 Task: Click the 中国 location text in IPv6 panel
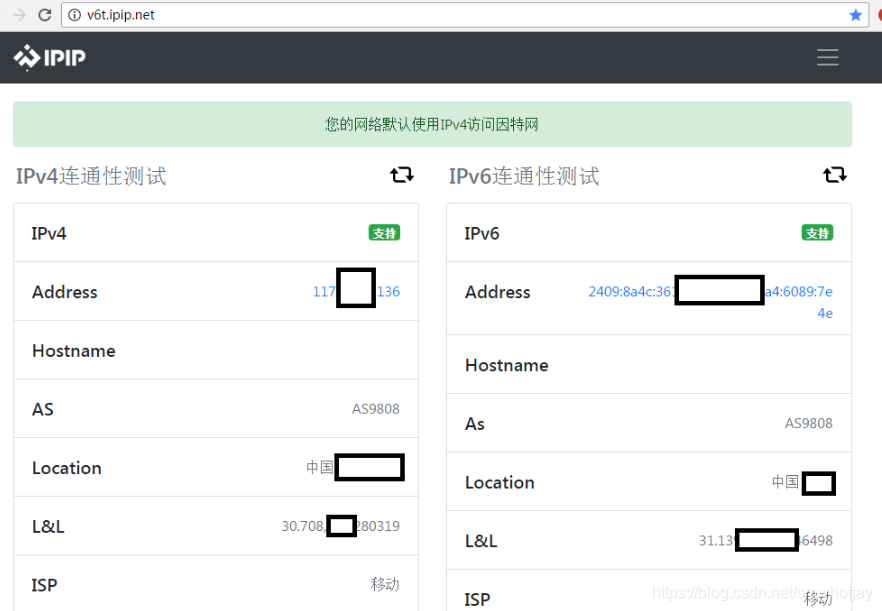tap(785, 482)
